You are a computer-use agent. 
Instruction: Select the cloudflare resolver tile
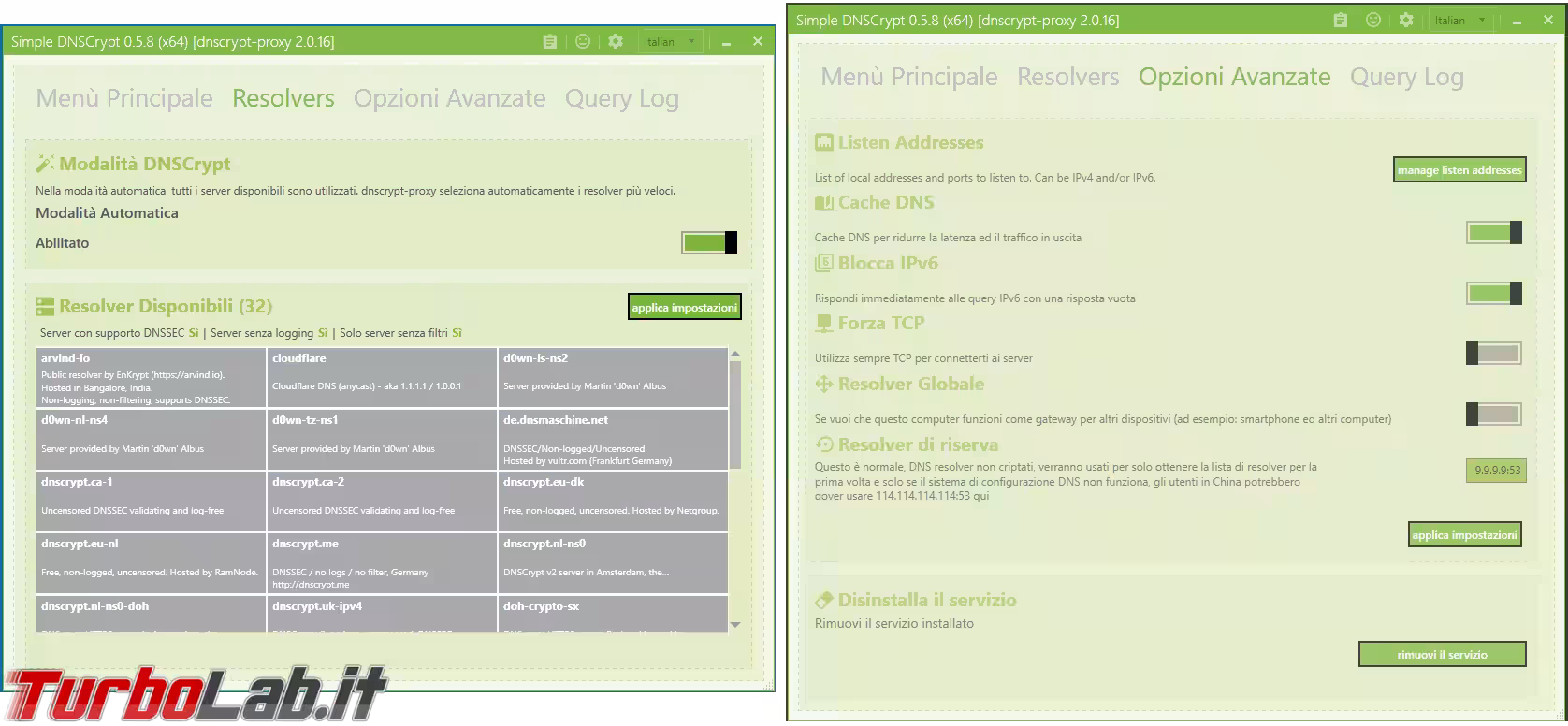tap(381, 377)
